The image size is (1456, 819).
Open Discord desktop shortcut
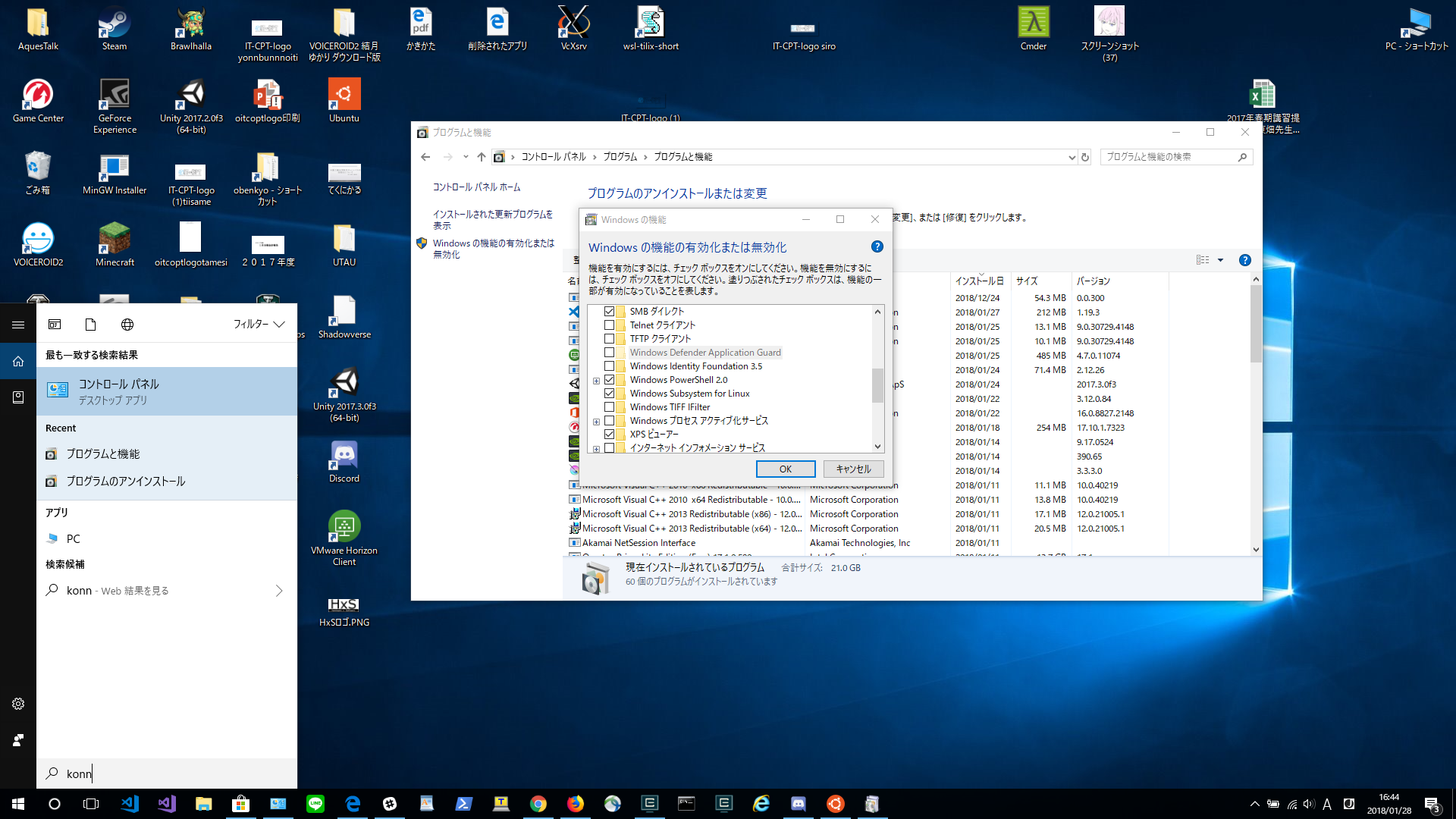tap(344, 460)
